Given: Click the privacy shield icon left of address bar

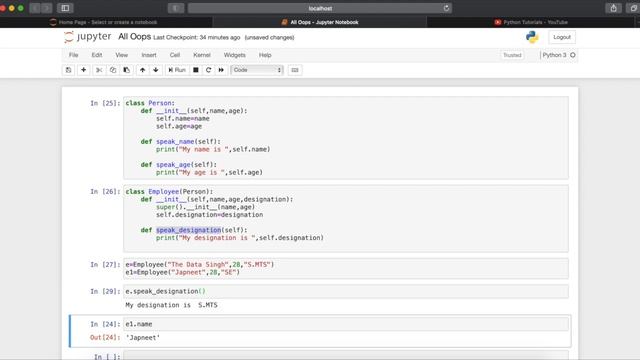Looking at the screenshot, I should click(176, 8).
